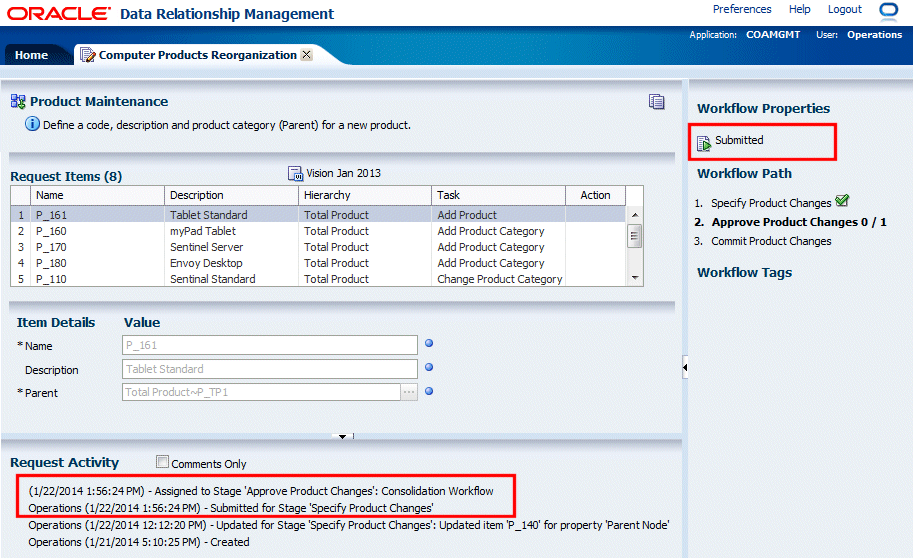Click the Request Items scrollbar thumb
The width and height of the screenshot is (913, 558).
coord(635,236)
